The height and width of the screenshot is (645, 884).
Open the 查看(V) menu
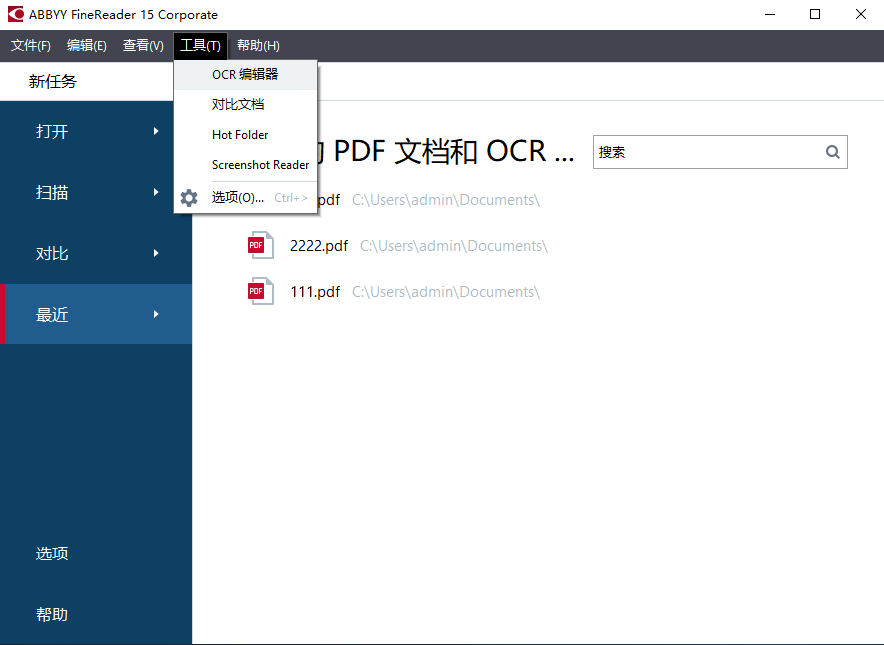[142, 45]
